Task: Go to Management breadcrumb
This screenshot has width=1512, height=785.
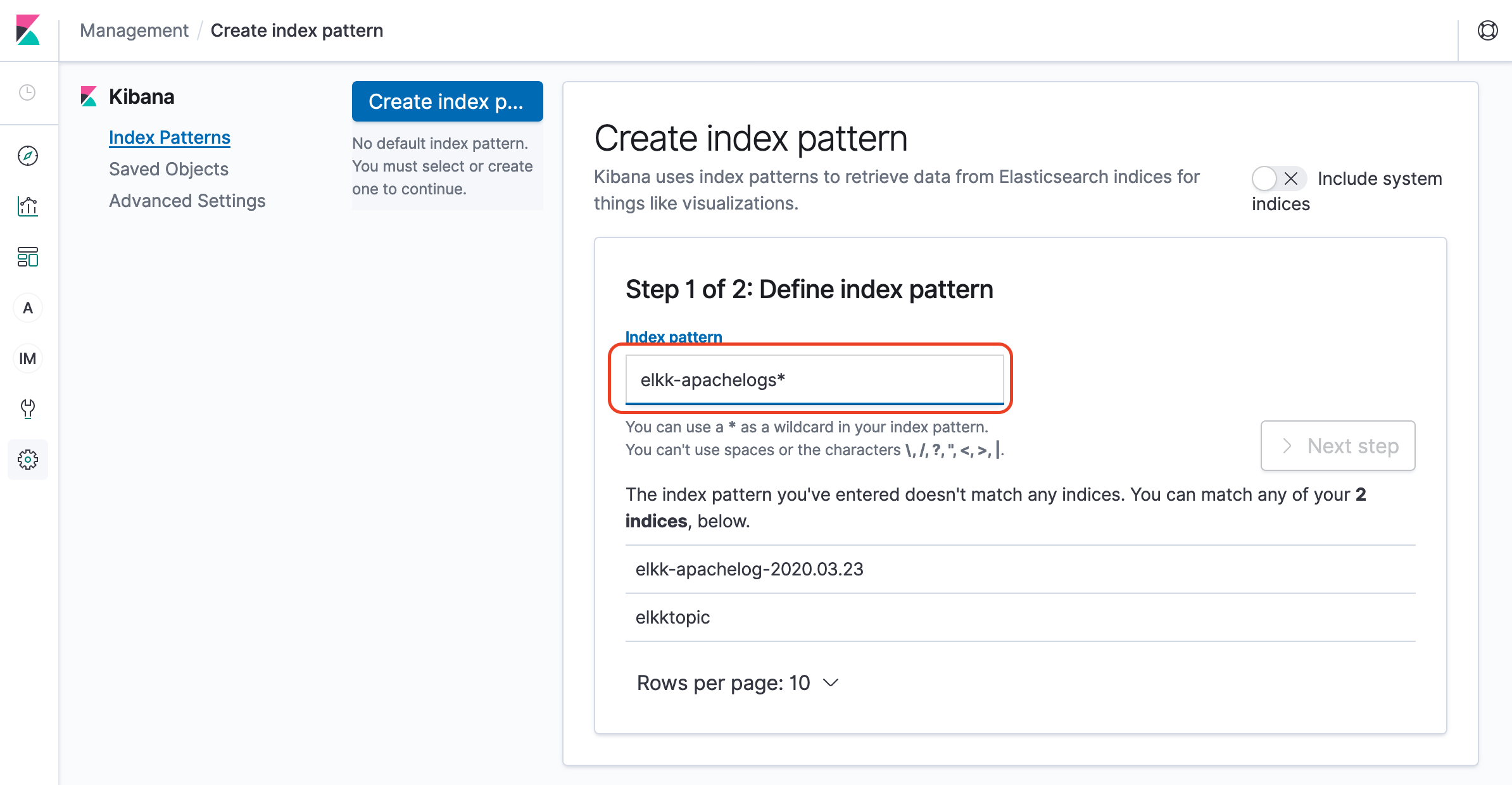Action: [134, 30]
